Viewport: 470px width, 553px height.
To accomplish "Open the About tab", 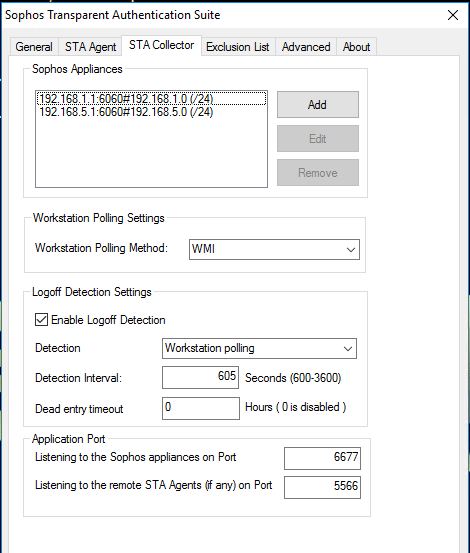I will pos(356,47).
